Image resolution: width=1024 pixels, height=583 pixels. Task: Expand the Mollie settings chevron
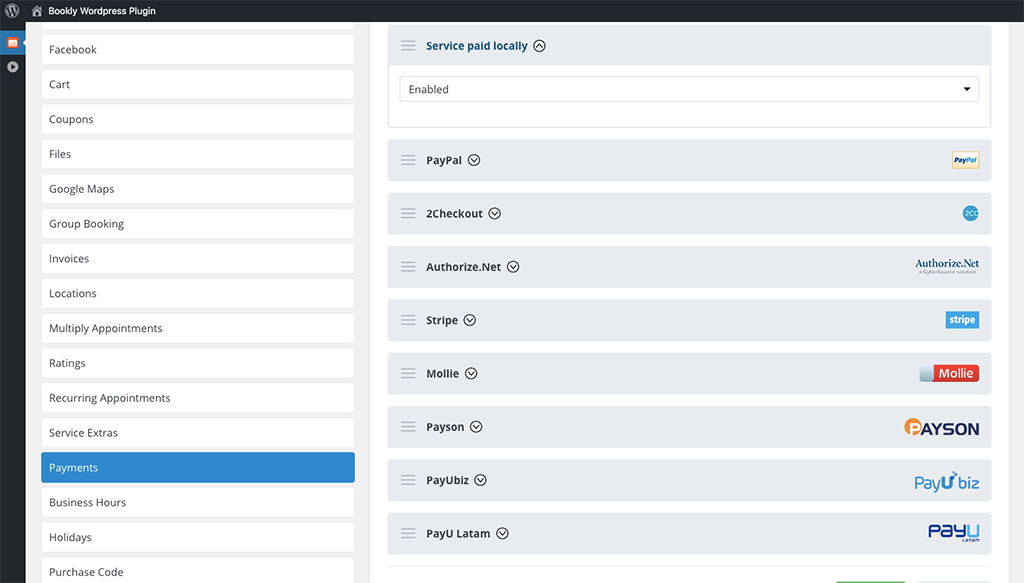pos(471,373)
